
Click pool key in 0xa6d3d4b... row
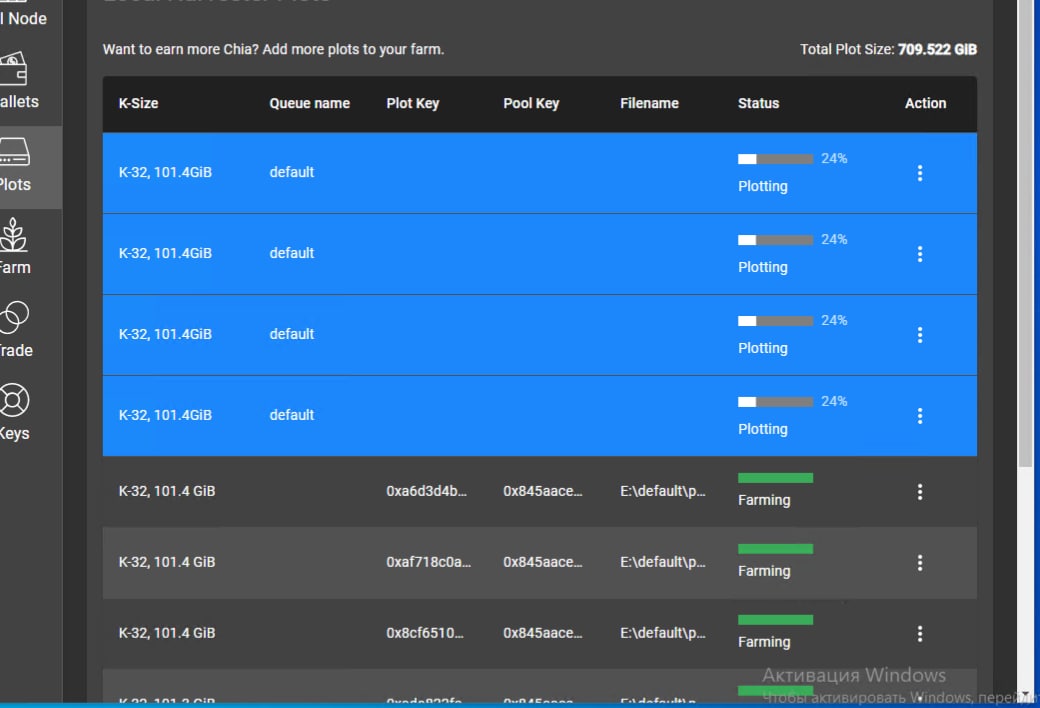tap(543, 491)
